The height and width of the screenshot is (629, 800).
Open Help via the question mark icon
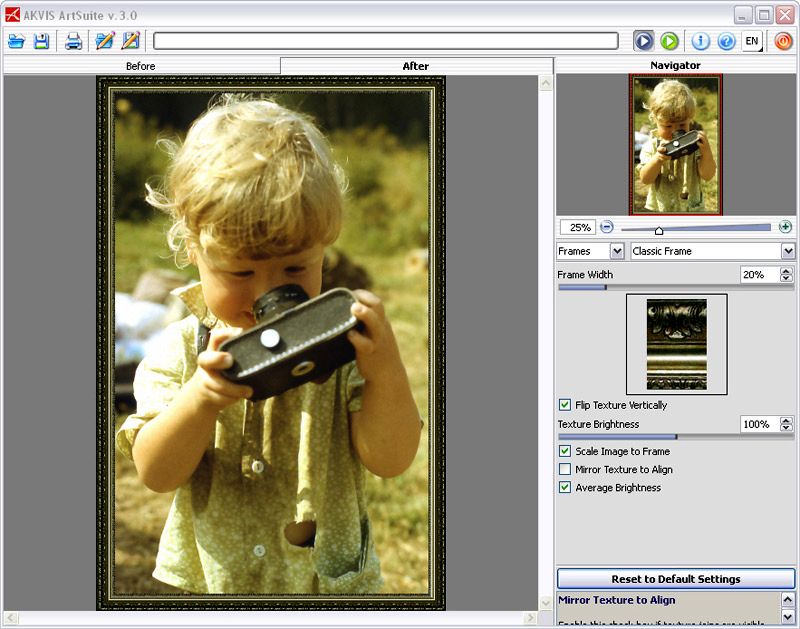726,41
